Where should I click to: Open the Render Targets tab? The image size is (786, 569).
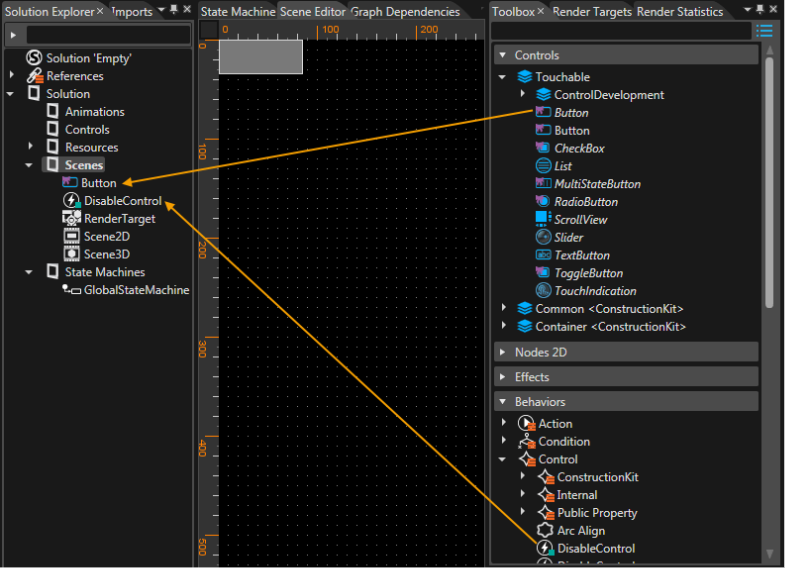pyautogui.click(x=592, y=12)
